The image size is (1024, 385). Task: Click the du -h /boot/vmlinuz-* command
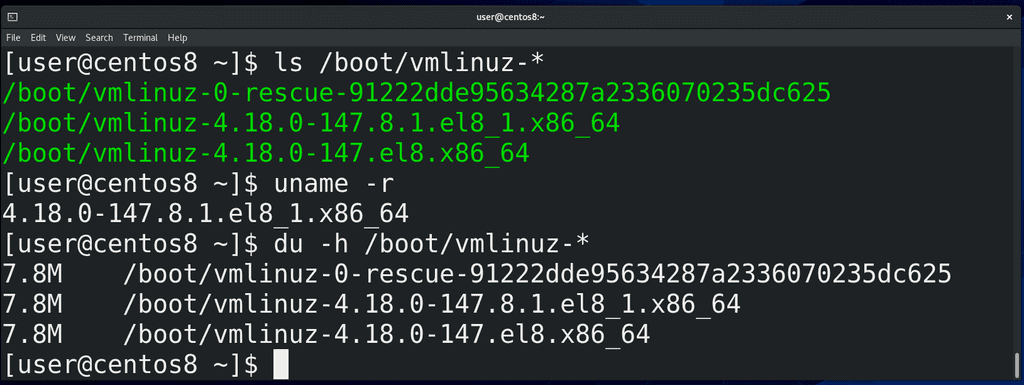tap(432, 244)
